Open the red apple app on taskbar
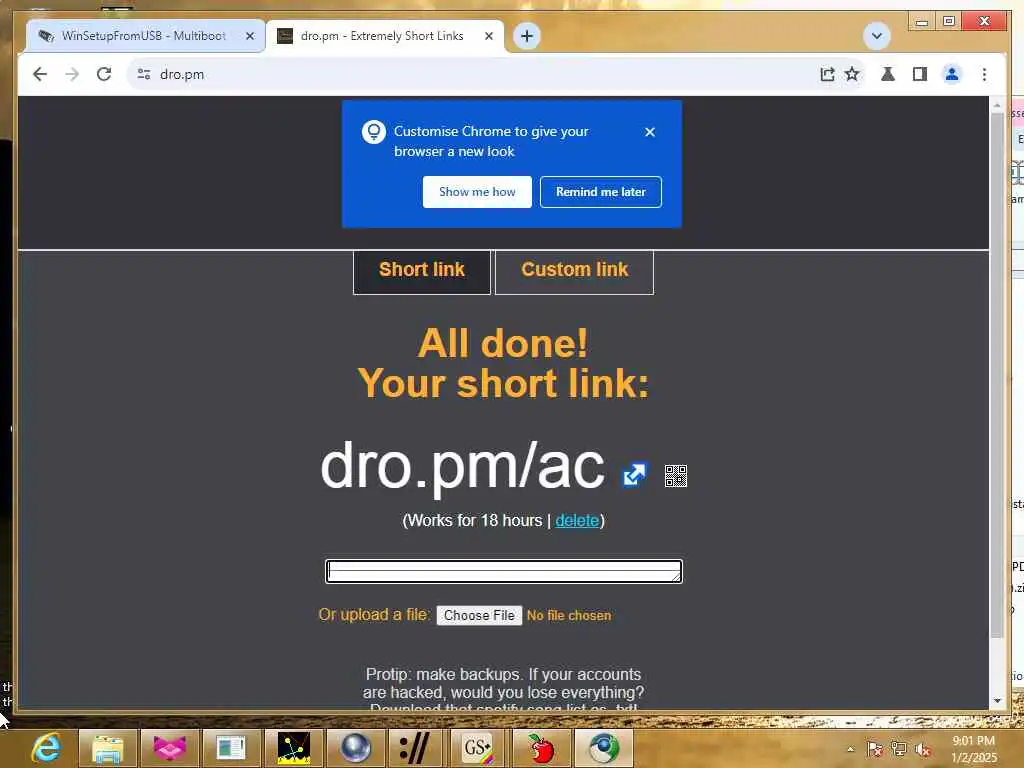1024x768 pixels. (x=541, y=748)
